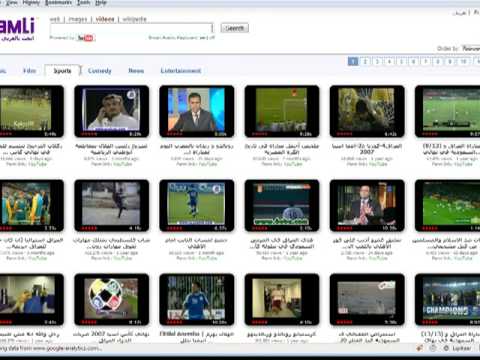Click the Yamli search input field

click(x=131, y=28)
